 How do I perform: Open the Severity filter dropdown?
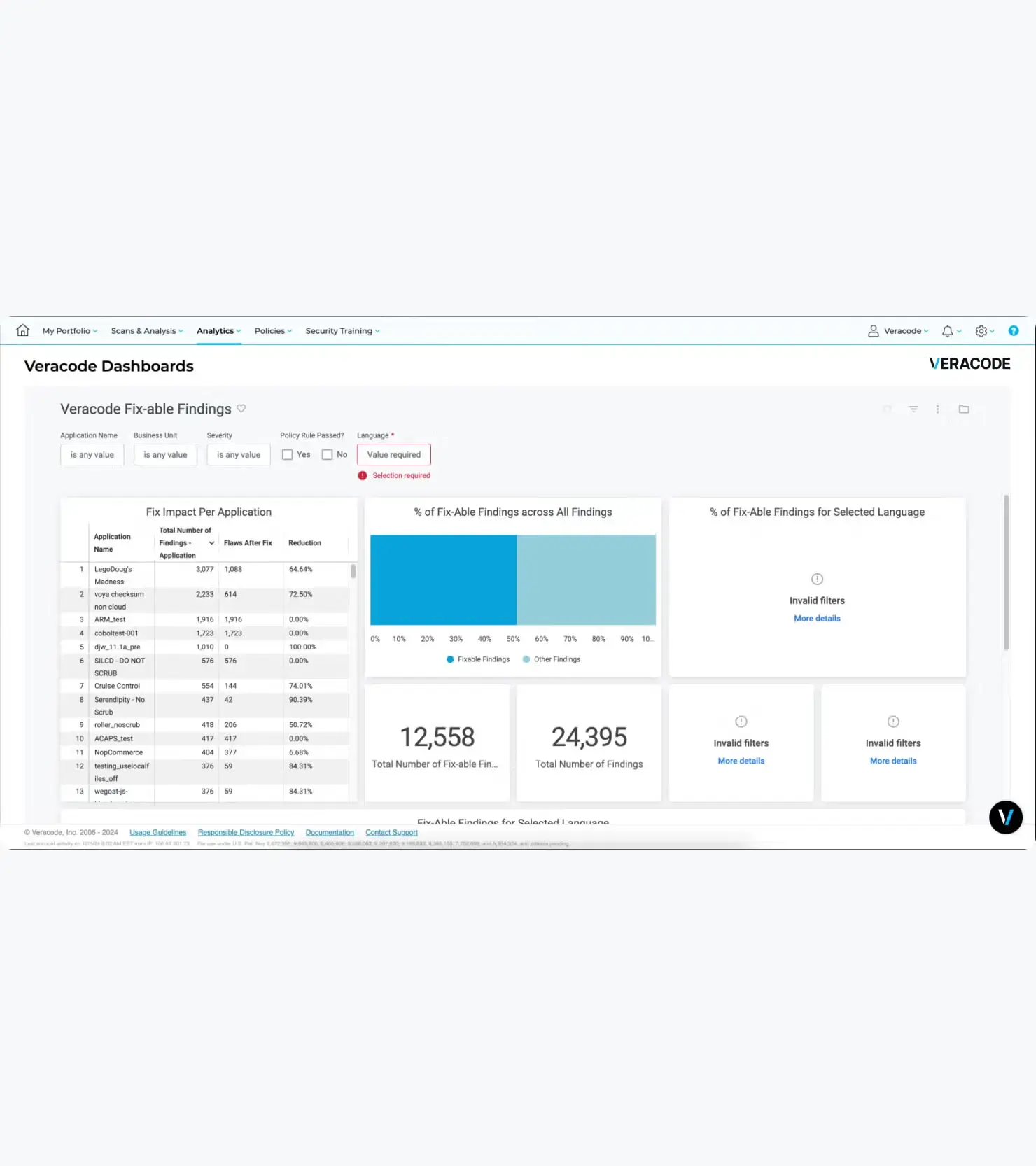[x=239, y=455]
